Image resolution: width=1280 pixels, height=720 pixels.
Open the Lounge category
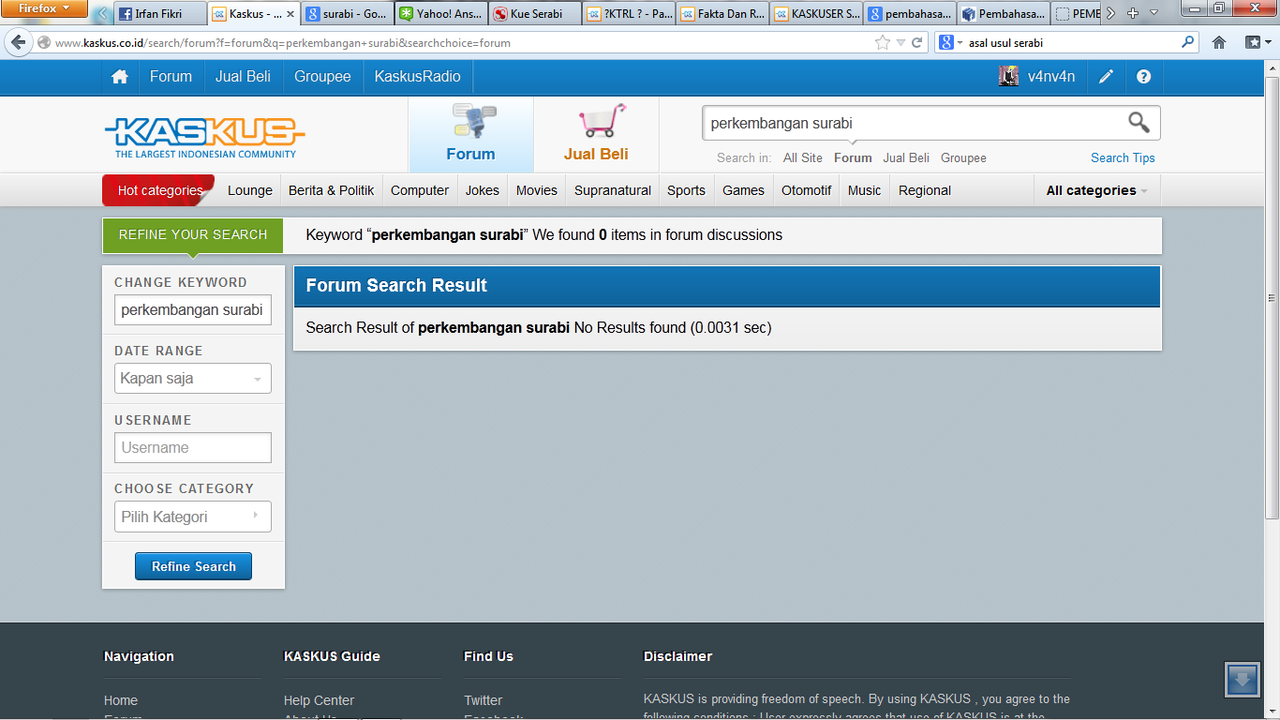250,190
